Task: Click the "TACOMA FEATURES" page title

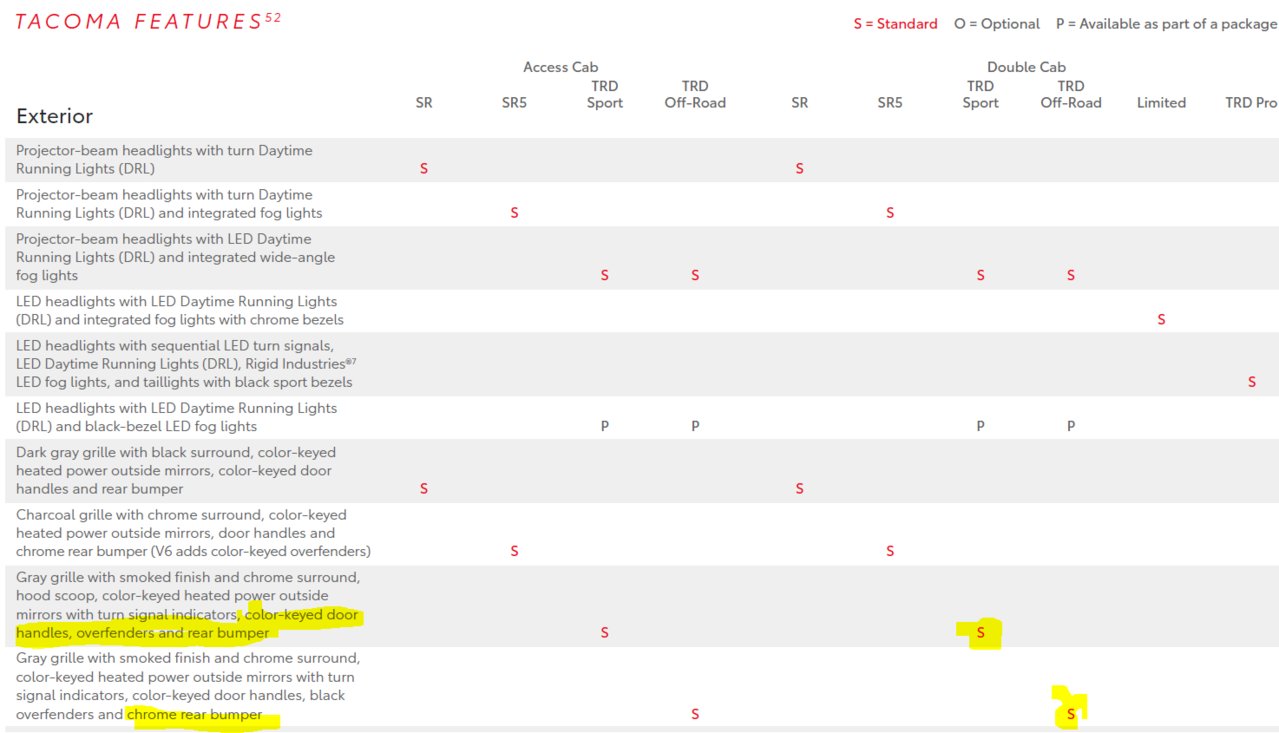Action: point(148,21)
